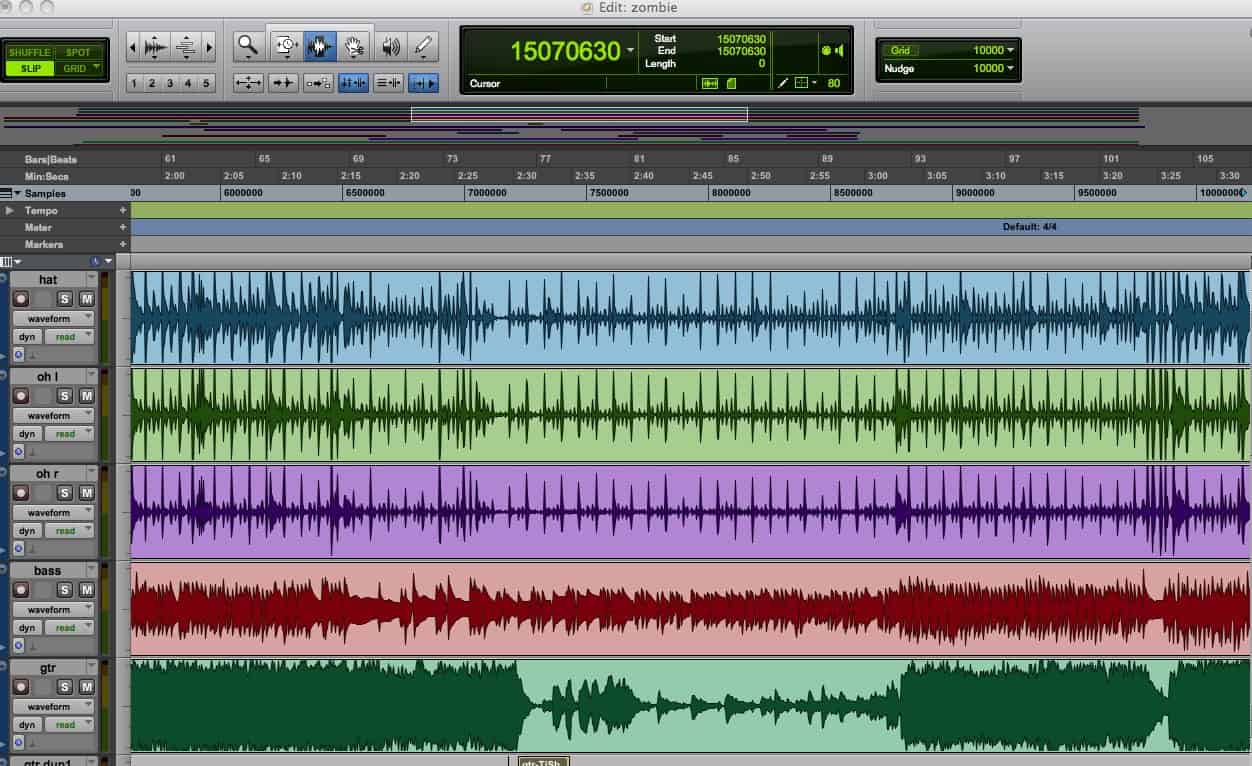Toggle Link Timeline and Edit Selection
The height and width of the screenshot is (766, 1252).
point(353,83)
